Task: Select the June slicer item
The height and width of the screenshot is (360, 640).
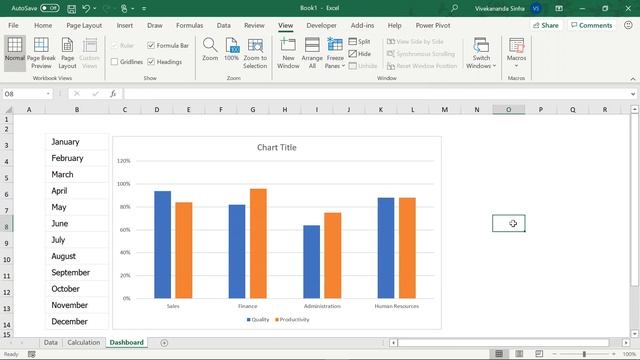Action: tap(77, 223)
